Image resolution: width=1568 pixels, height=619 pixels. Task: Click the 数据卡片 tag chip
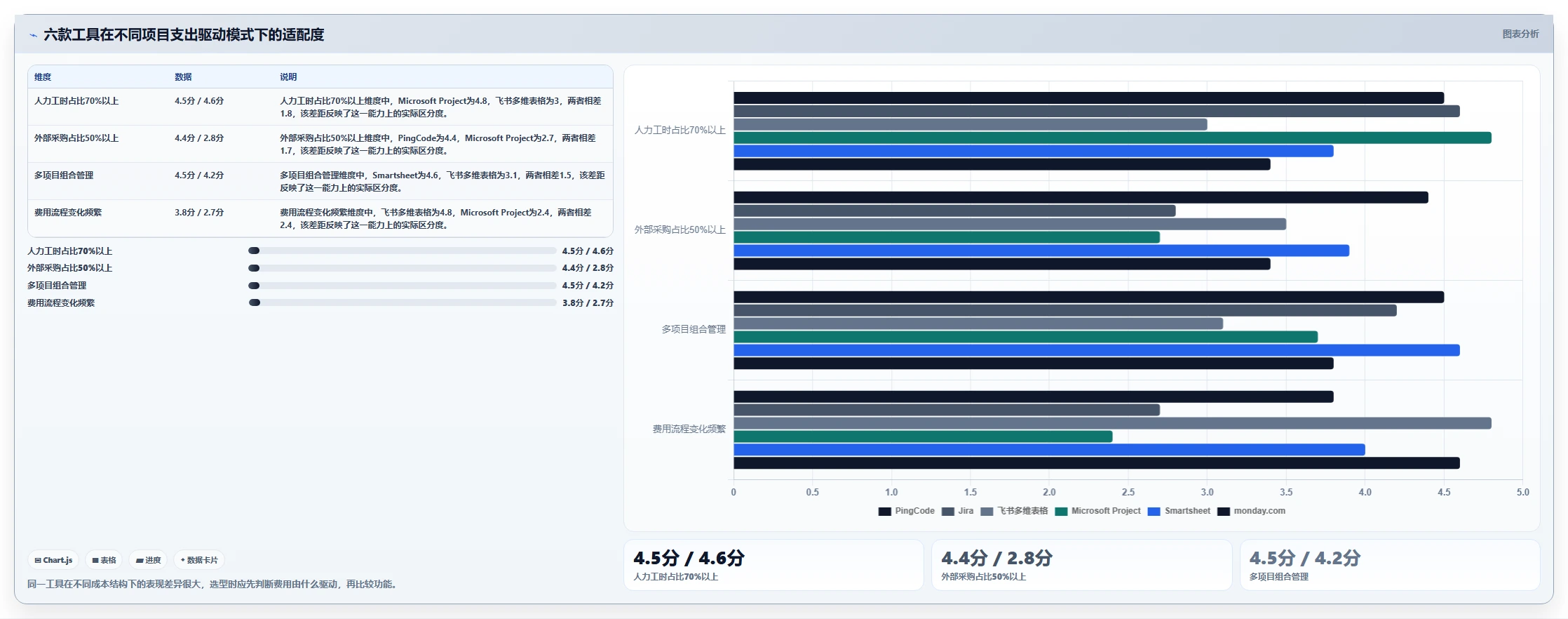point(199,560)
